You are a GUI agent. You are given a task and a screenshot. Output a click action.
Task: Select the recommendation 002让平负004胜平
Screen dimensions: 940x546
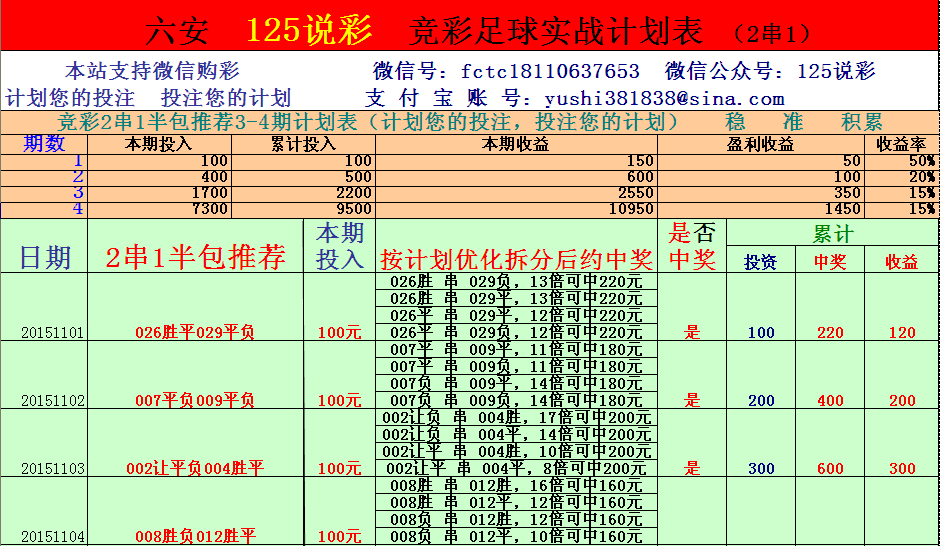tap(195, 469)
